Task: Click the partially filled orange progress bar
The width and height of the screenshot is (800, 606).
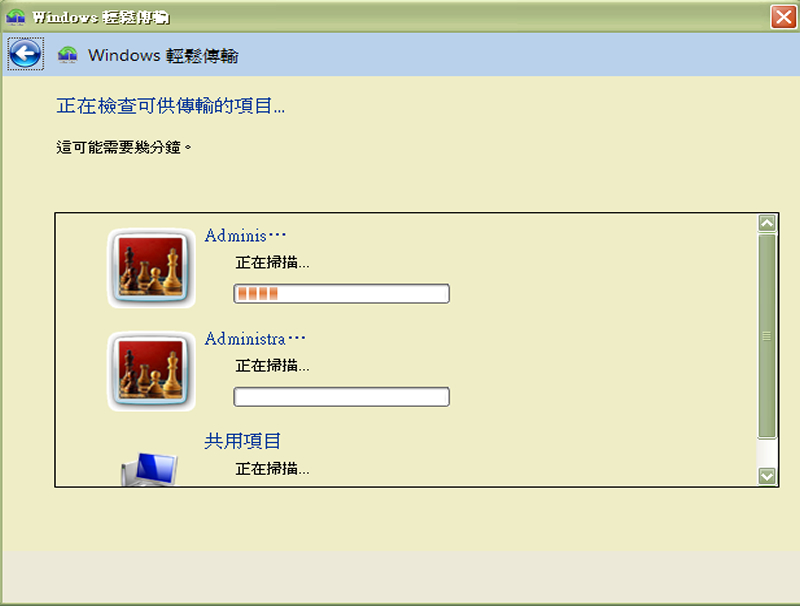Action: (341, 294)
